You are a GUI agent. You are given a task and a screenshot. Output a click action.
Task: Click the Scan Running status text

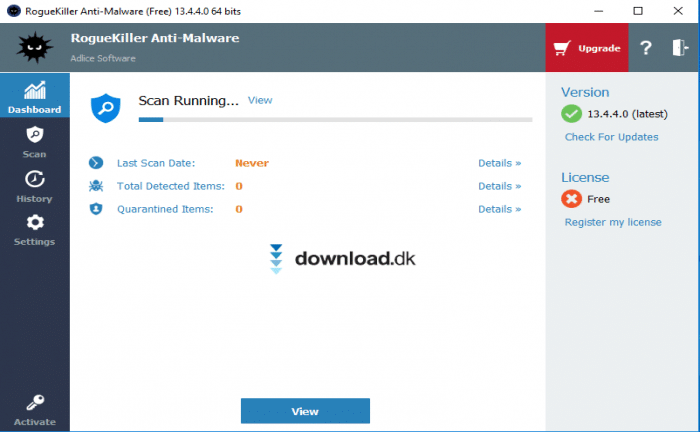point(188,101)
